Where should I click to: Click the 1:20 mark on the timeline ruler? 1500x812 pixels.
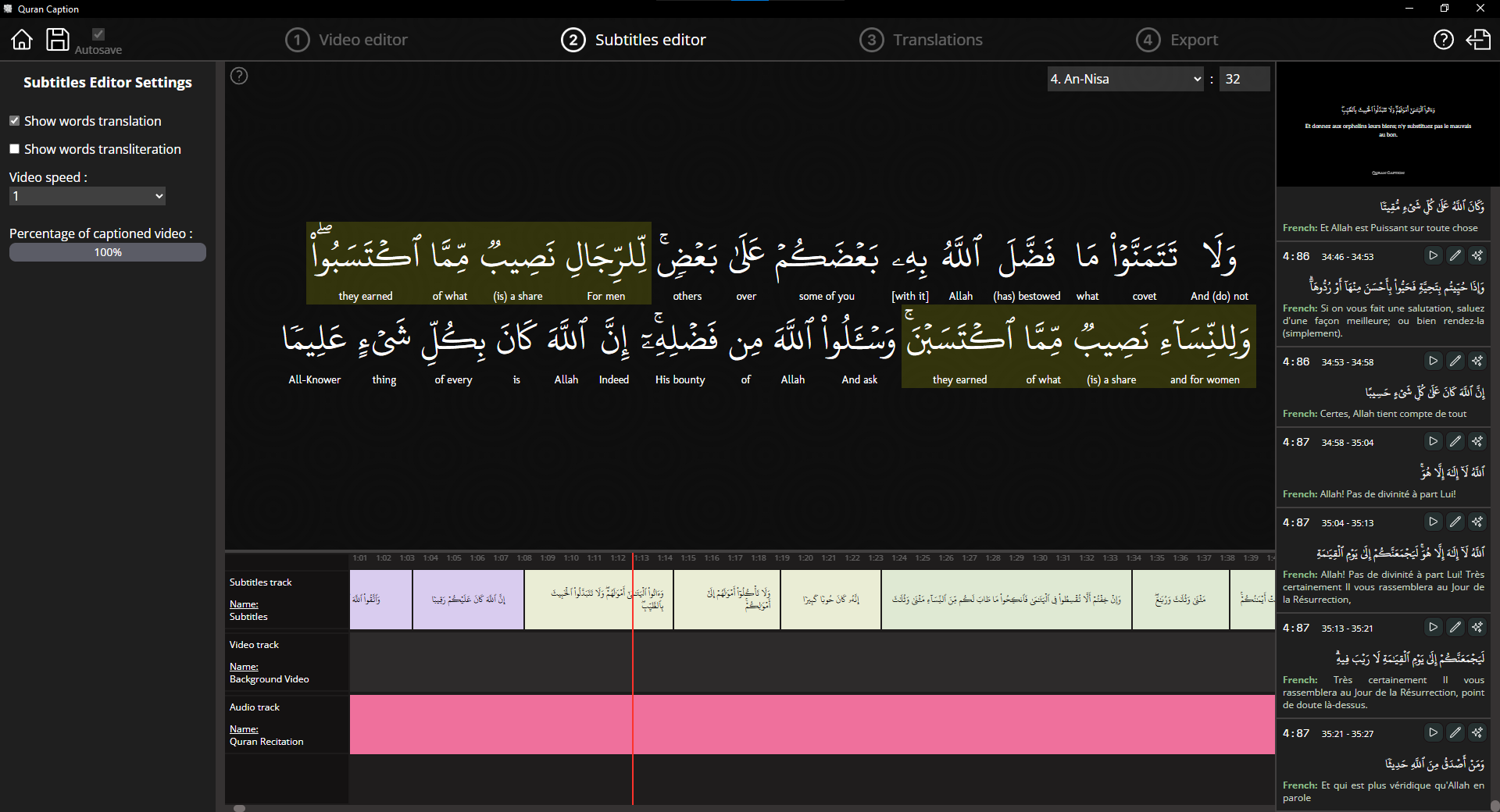805,558
